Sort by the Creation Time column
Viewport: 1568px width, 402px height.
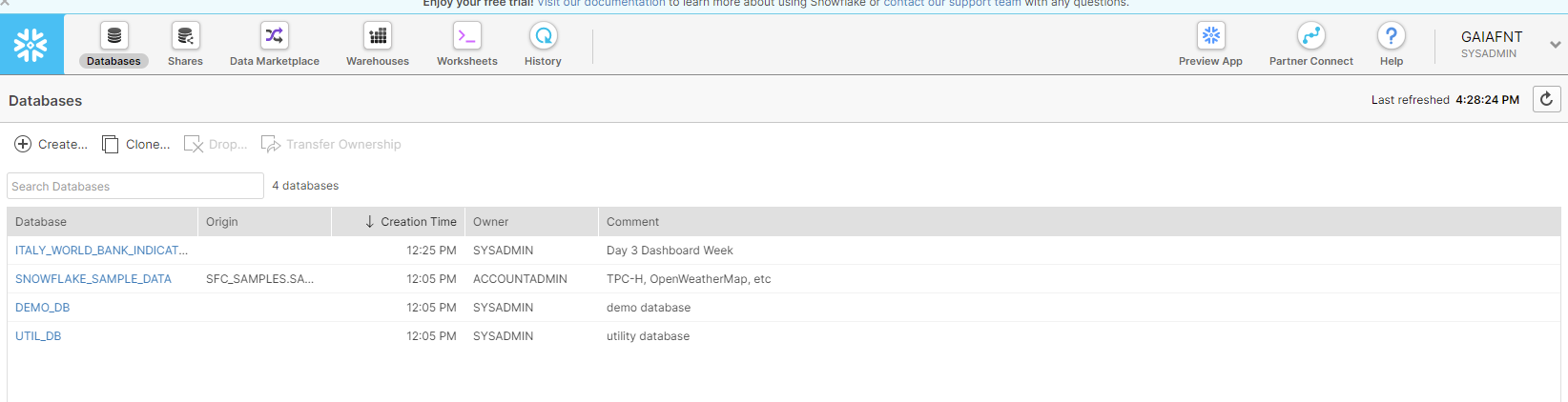click(418, 222)
